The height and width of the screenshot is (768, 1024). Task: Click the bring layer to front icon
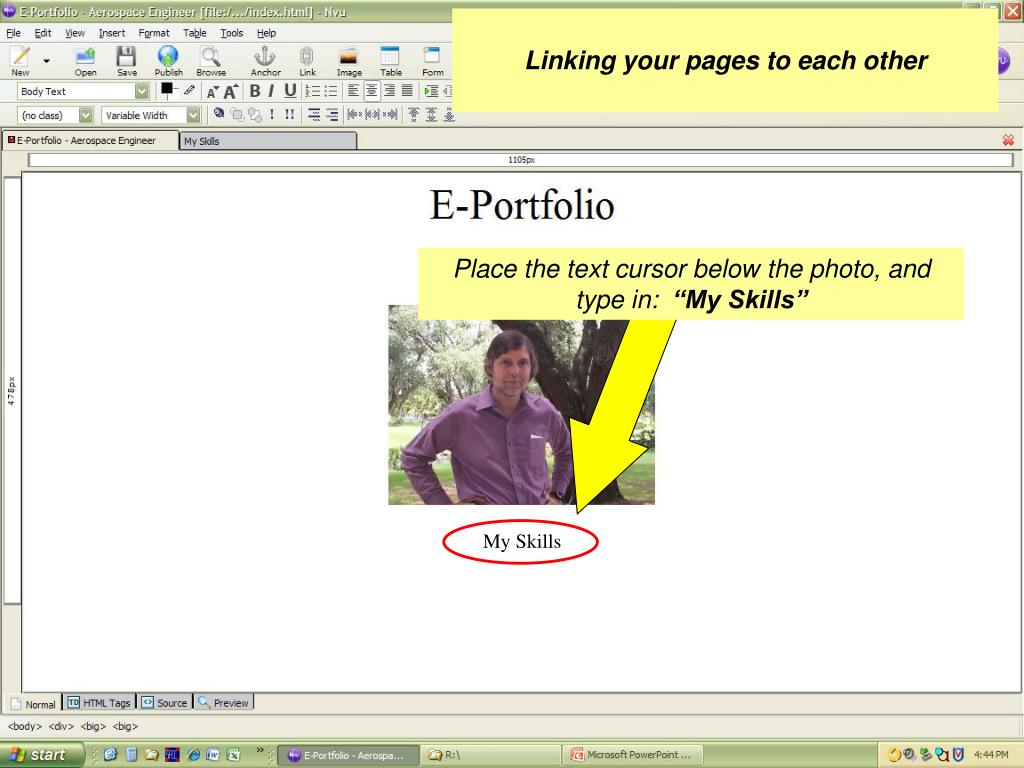click(237, 115)
